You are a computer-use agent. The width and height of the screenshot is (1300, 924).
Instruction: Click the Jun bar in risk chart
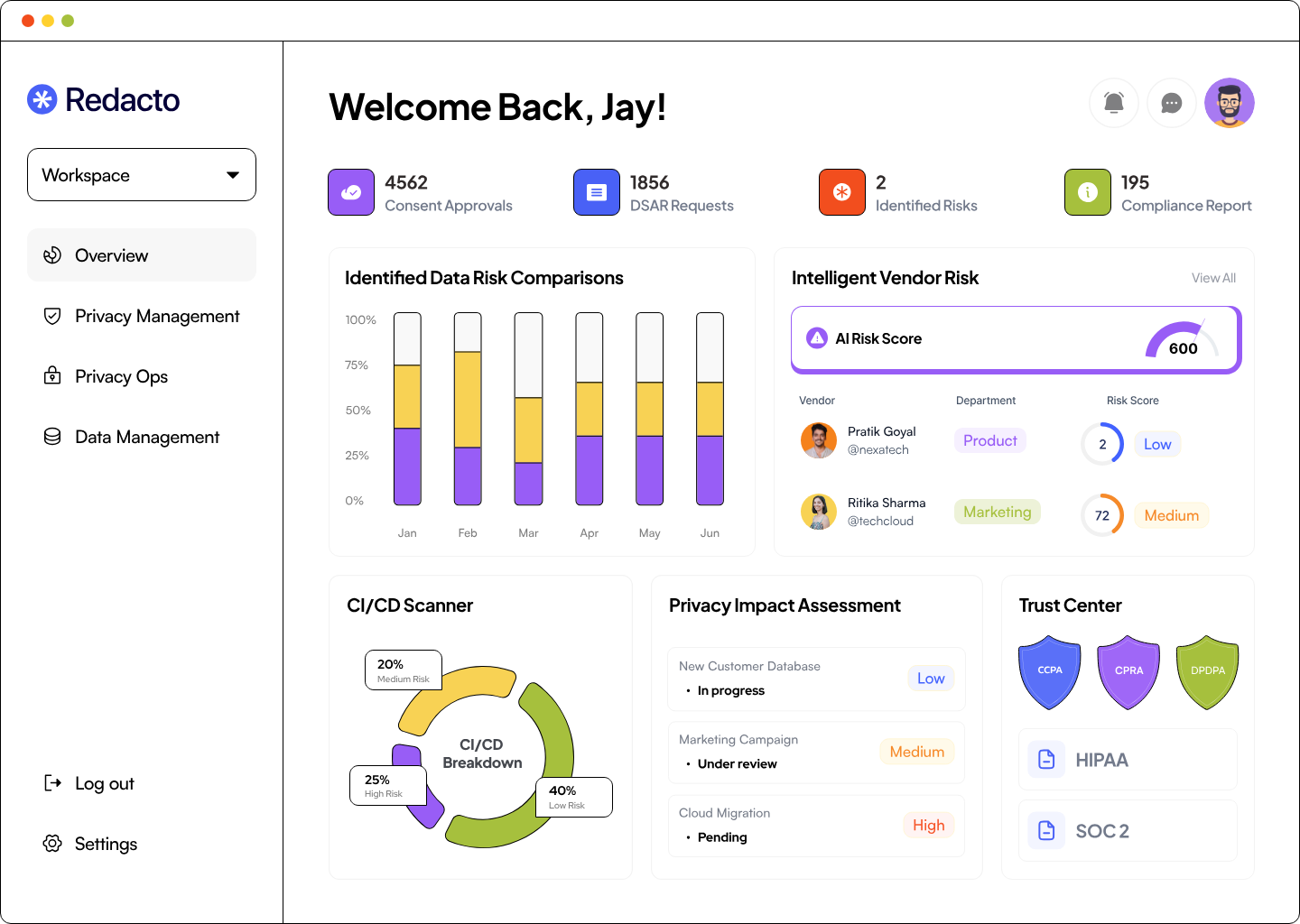pos(710,409)
